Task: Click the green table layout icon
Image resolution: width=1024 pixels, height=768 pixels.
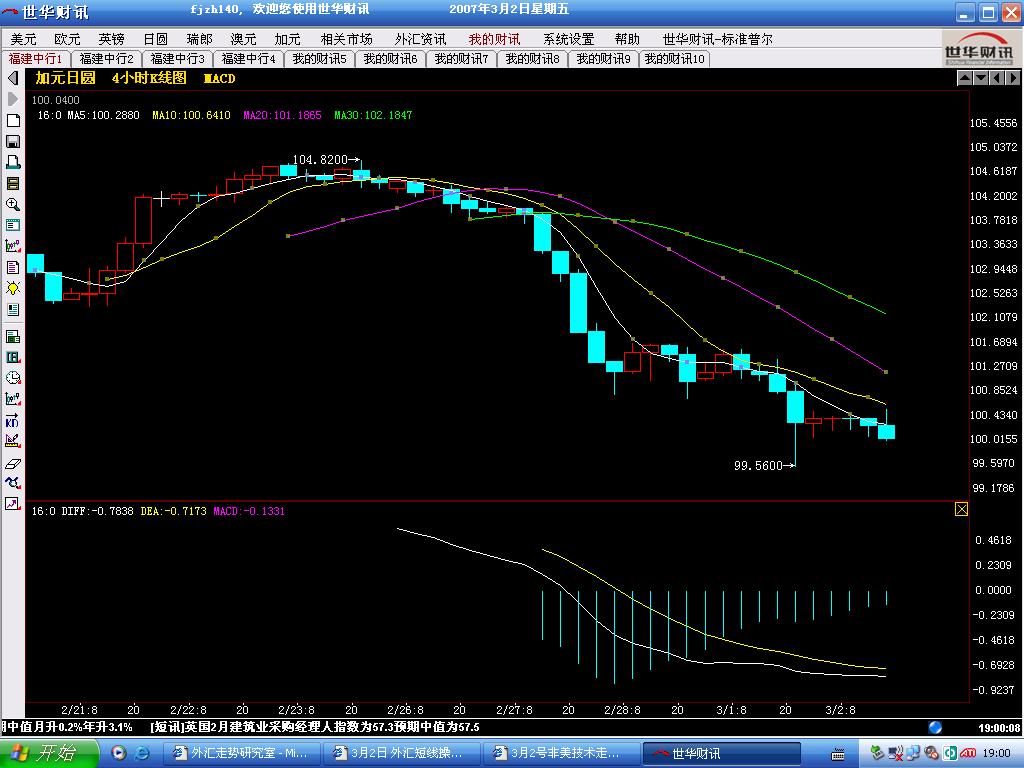Action: click(x=12, y=336)
